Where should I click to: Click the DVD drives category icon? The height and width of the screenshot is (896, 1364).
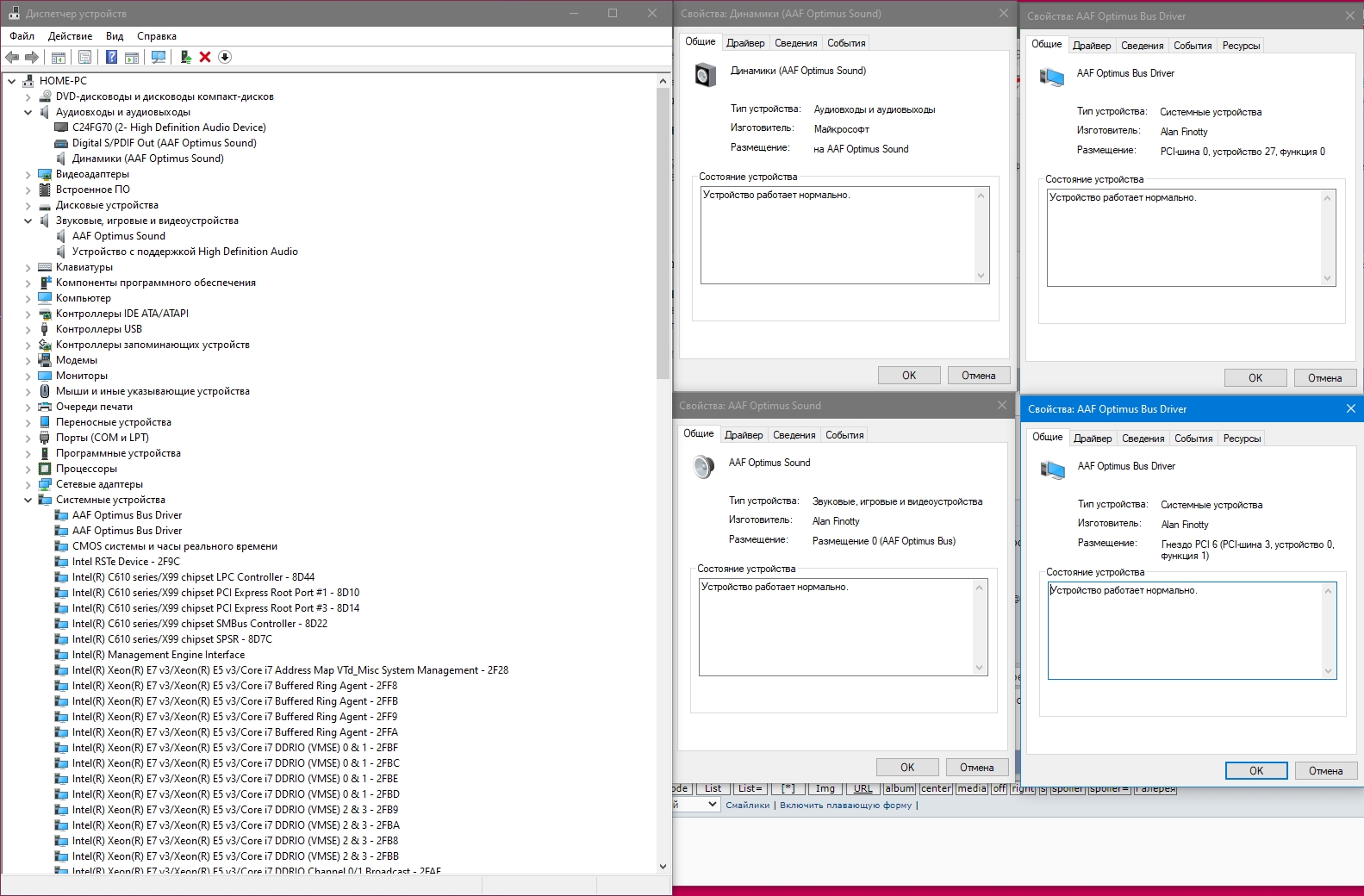[45, 96]
